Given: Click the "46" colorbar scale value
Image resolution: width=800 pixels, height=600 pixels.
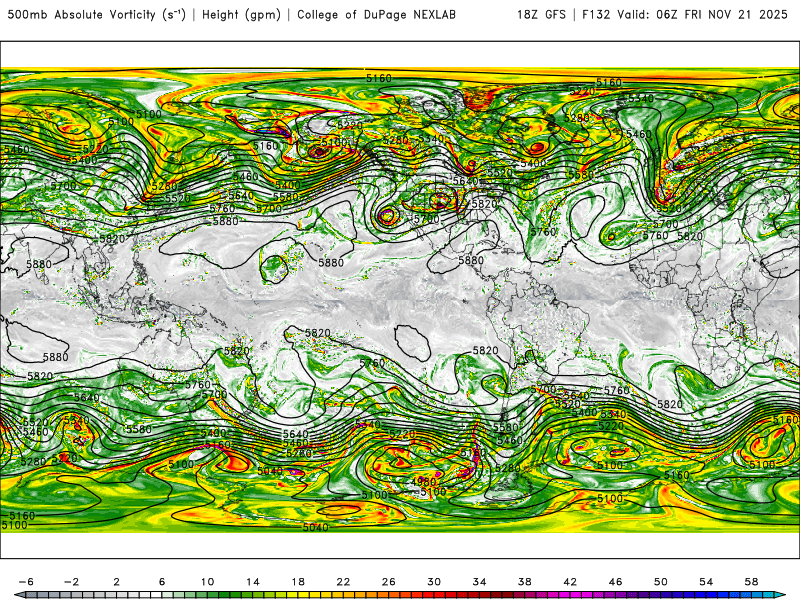Looking at the screenshot, I should pyautogui.click(x=616, y=582).
